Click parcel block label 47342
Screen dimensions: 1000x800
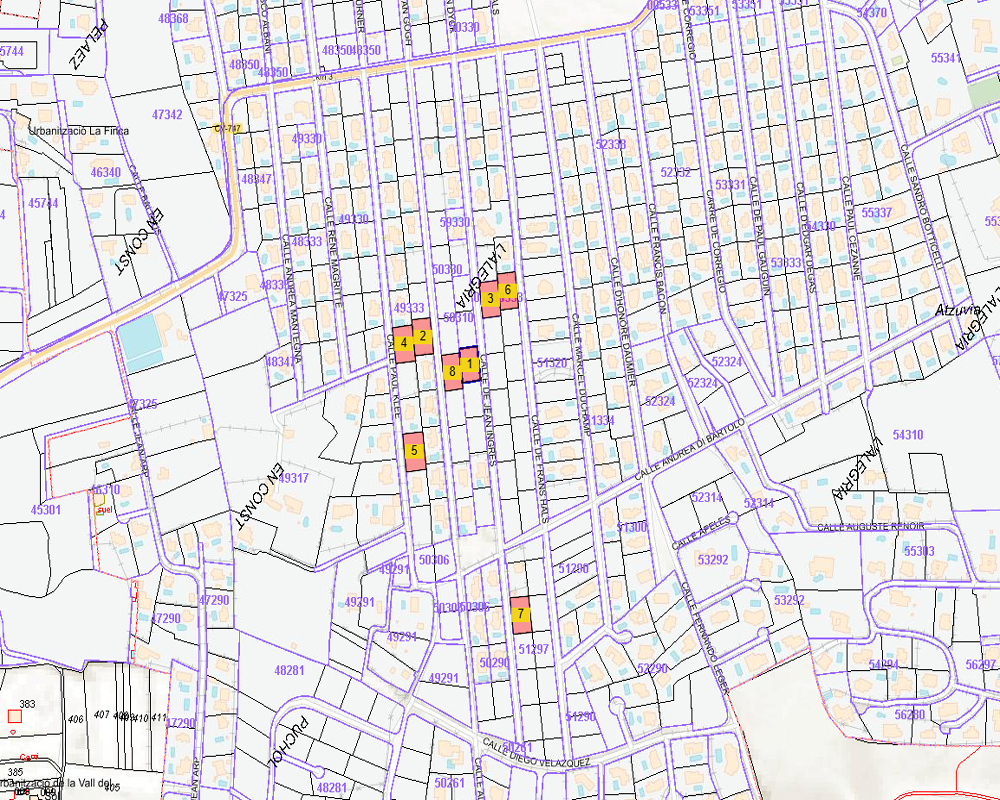coord(167,115)
